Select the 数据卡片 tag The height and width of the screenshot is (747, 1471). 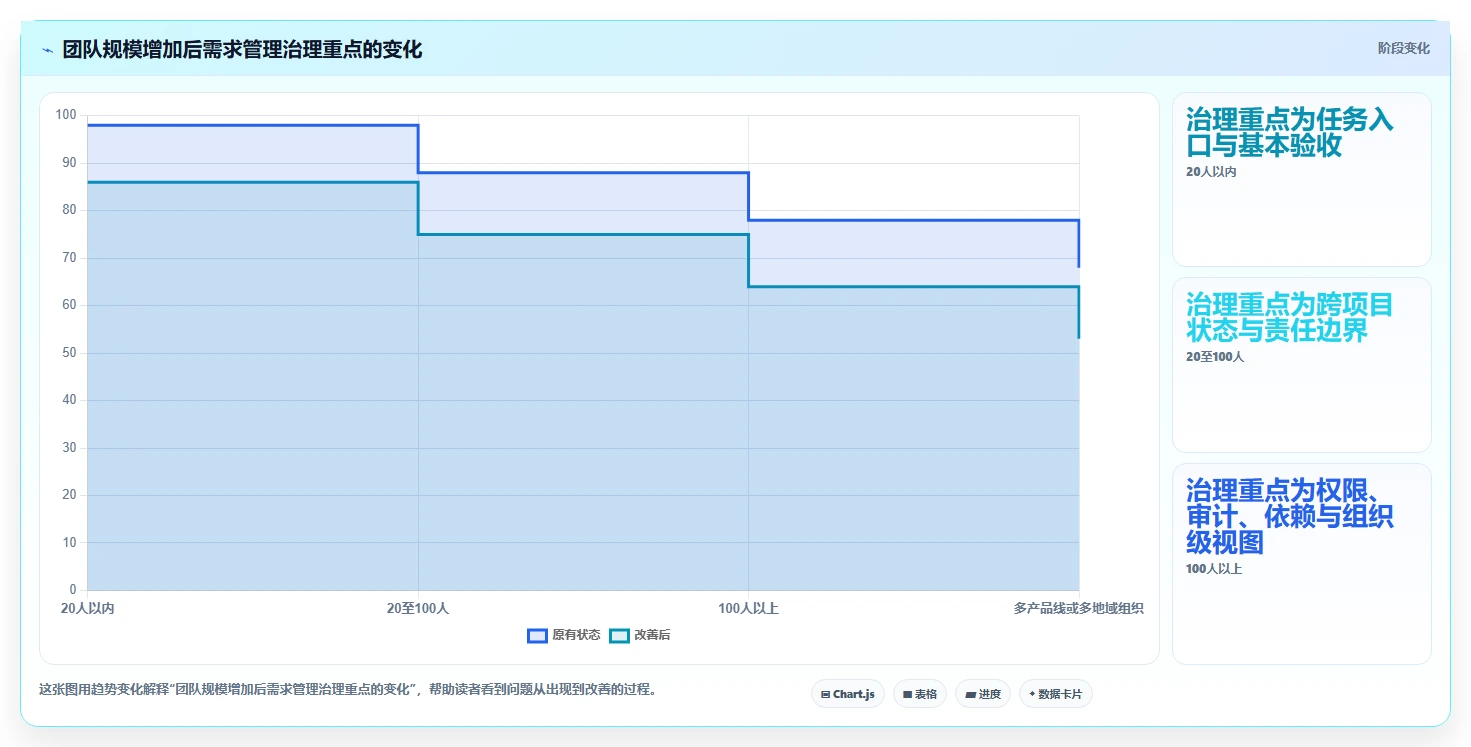click(x=1055, y=694)
